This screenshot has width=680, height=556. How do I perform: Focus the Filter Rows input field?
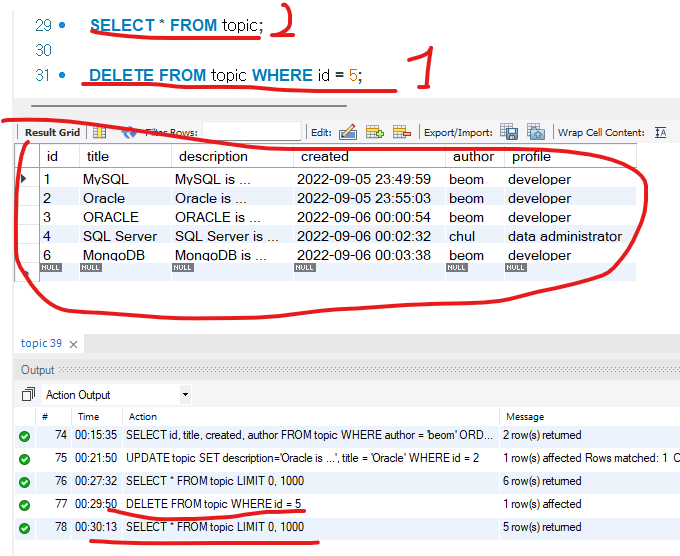(252, 131)
